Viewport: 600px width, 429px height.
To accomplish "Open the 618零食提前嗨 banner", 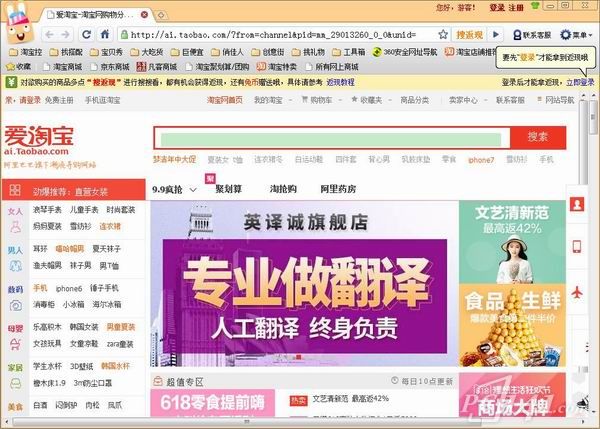I will click(x=212, y=403).
